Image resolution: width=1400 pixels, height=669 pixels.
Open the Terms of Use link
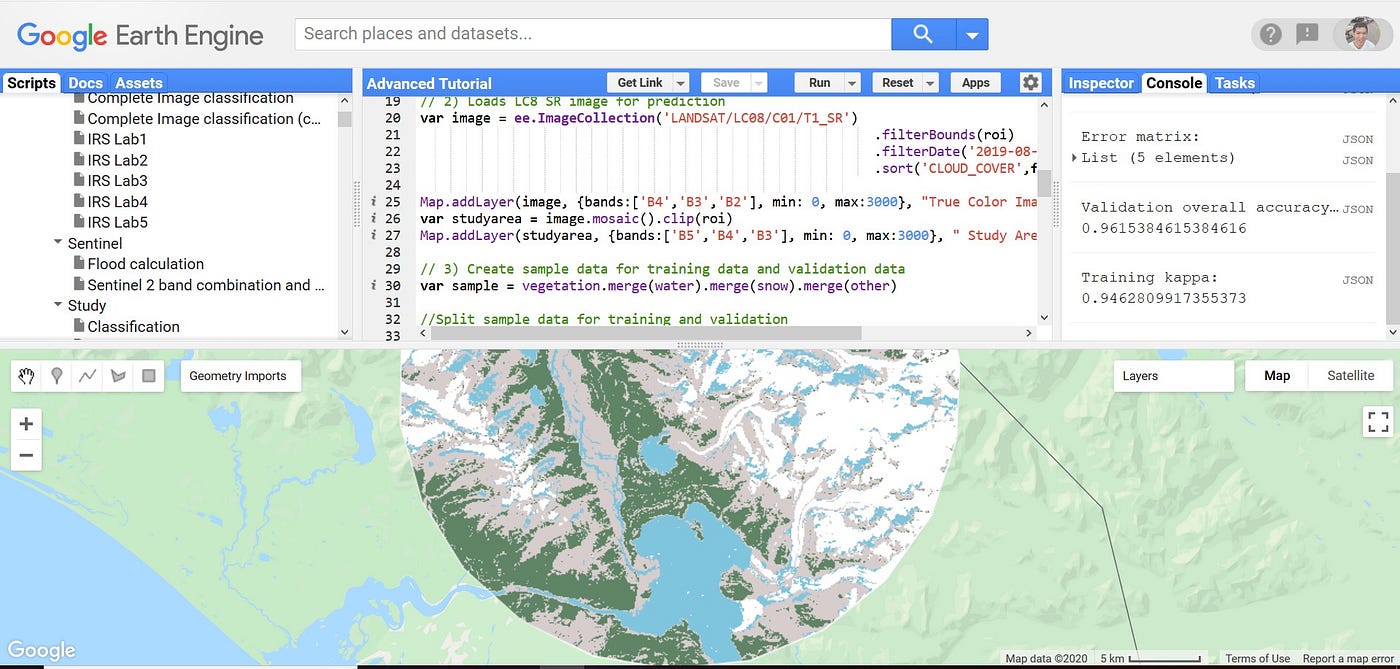pyautogui.click(x=1258, y=658)
